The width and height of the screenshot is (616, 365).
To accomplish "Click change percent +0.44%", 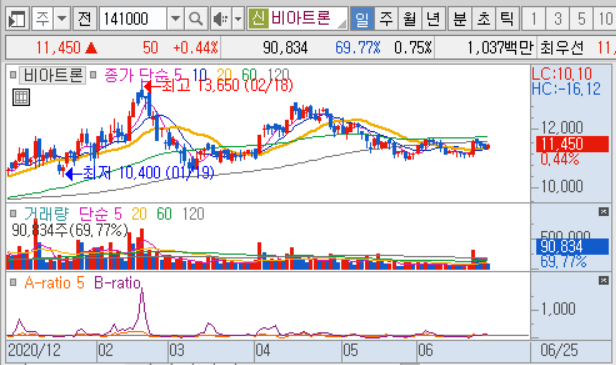I will tap(196, 48).
